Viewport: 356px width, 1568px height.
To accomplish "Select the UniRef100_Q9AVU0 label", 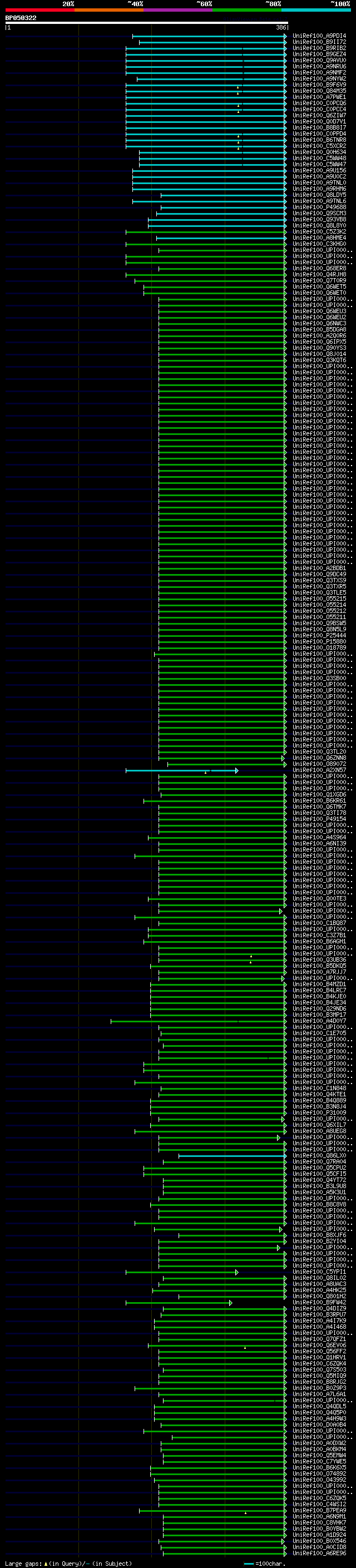I will click(319, 60).
